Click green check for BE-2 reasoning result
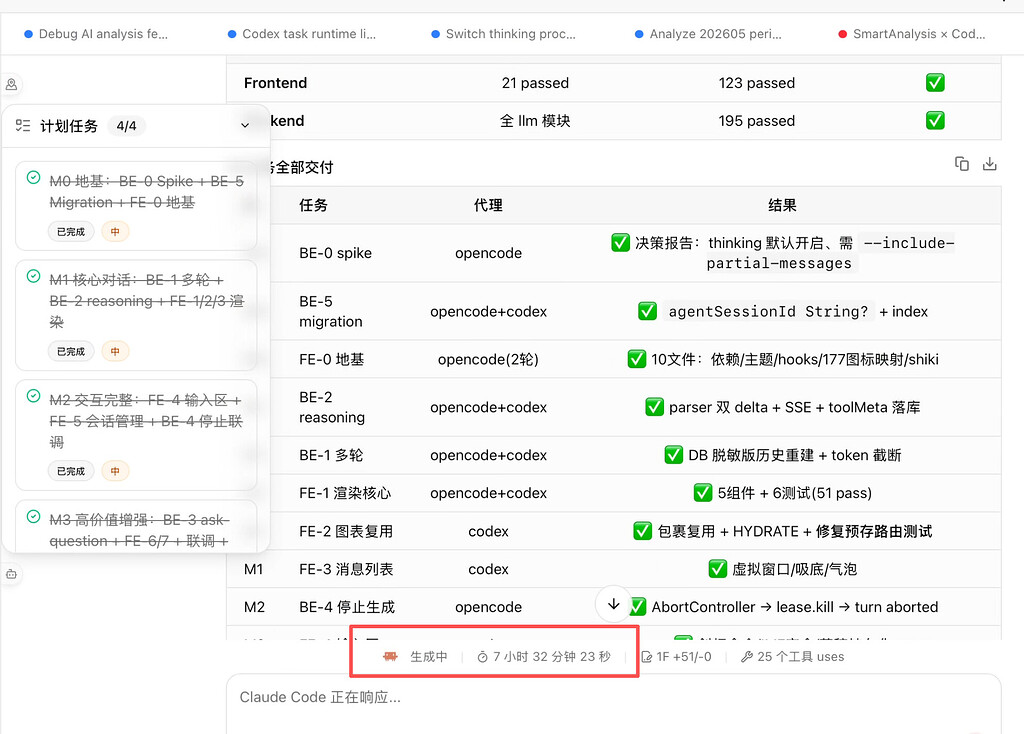Viewport: 1024px width, 734px height. (x=654, y=407)
